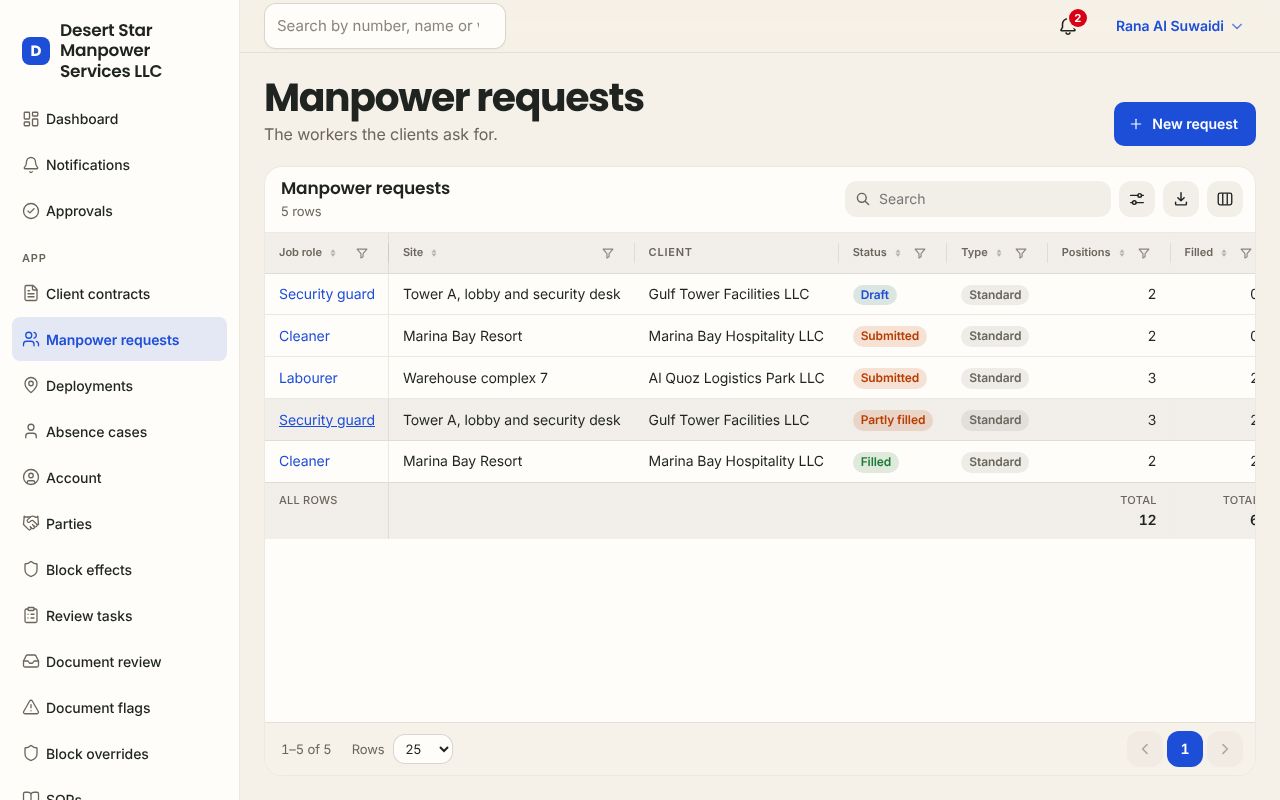Screen dimensions: 1280x800
Task: Click the Status column filter icon
Action: tap(920, 253)
